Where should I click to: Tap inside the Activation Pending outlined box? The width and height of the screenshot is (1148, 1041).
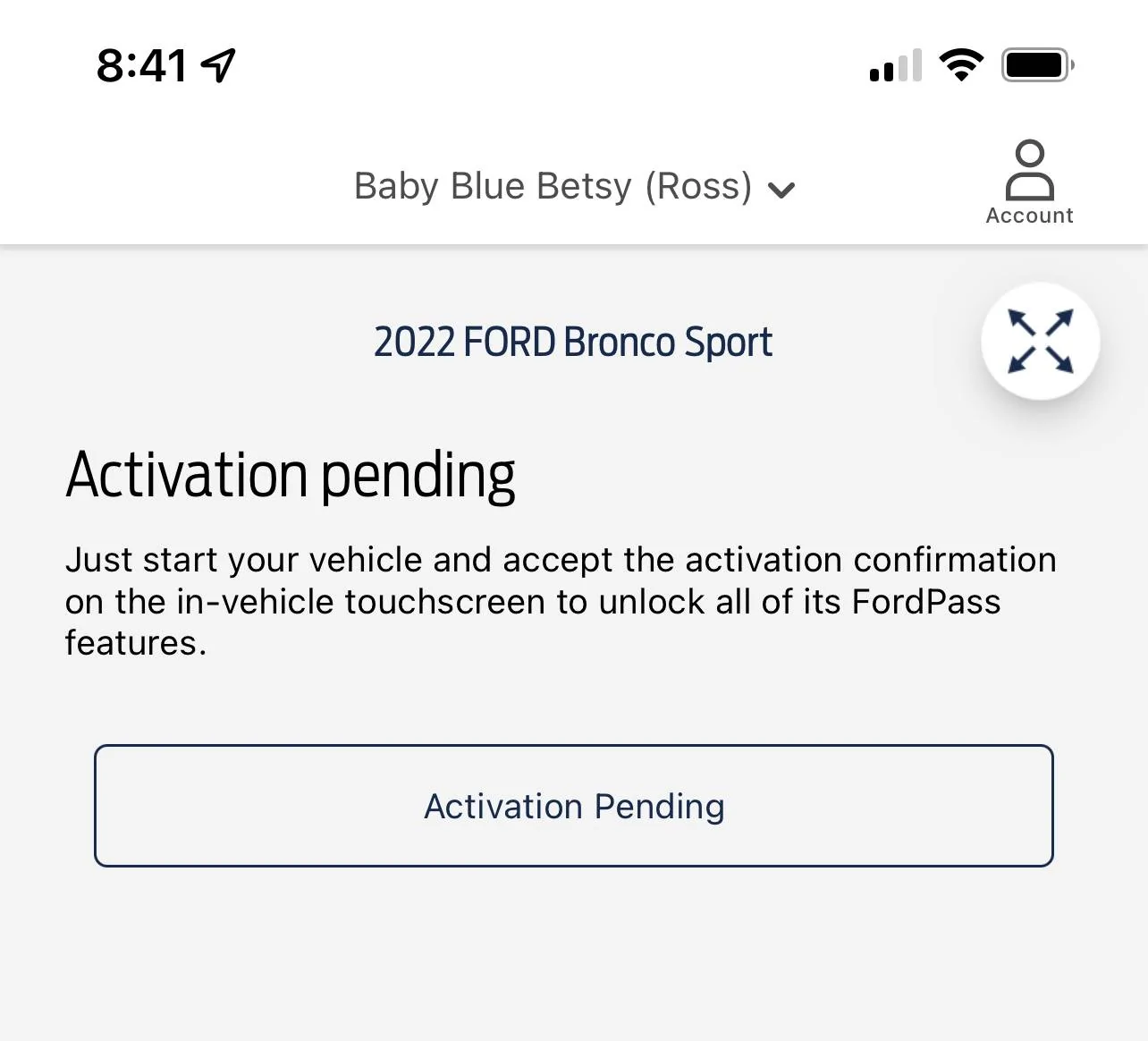coord(575,805)
